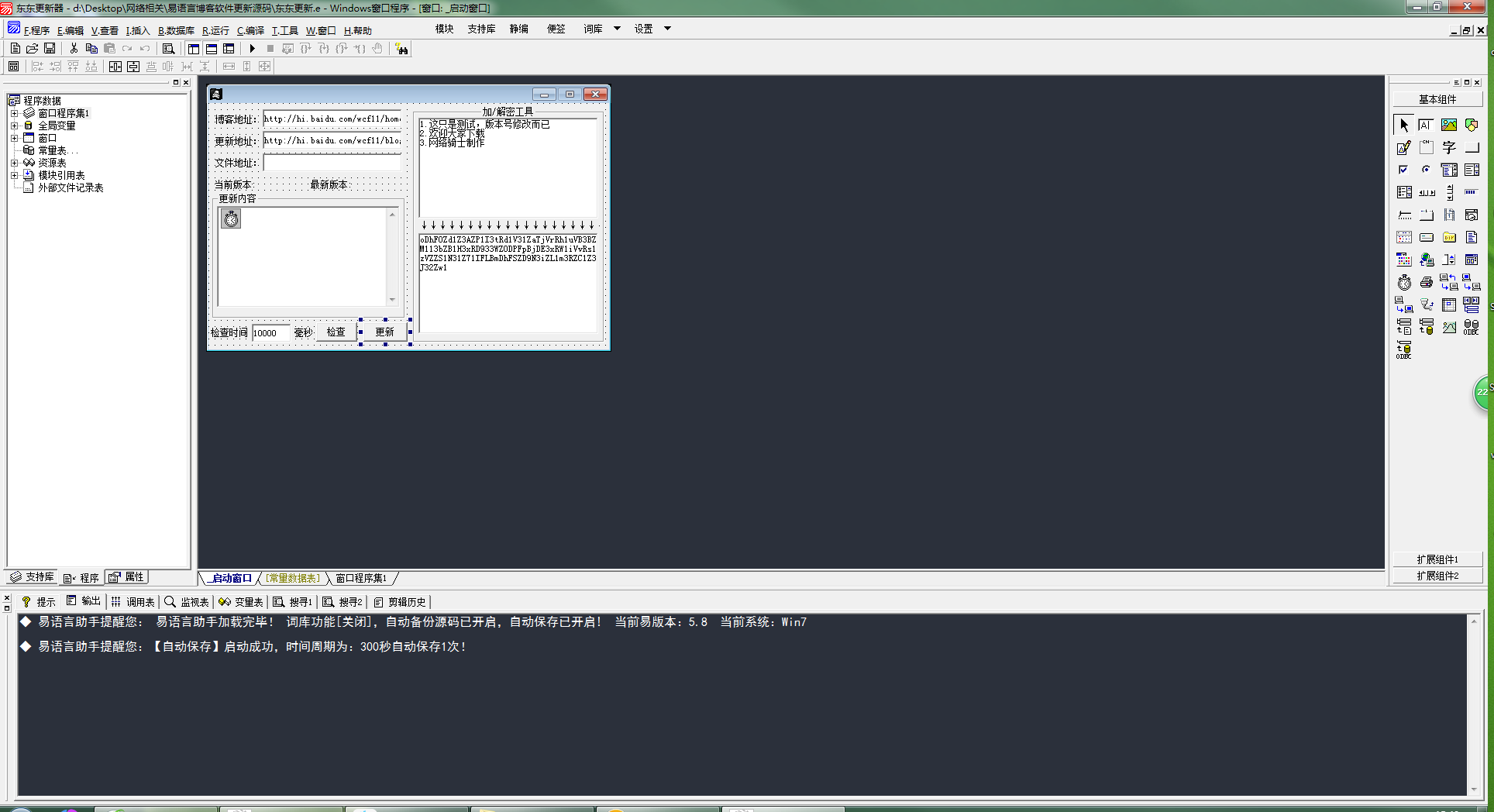Expand the 全局变量 tree node

14,126
